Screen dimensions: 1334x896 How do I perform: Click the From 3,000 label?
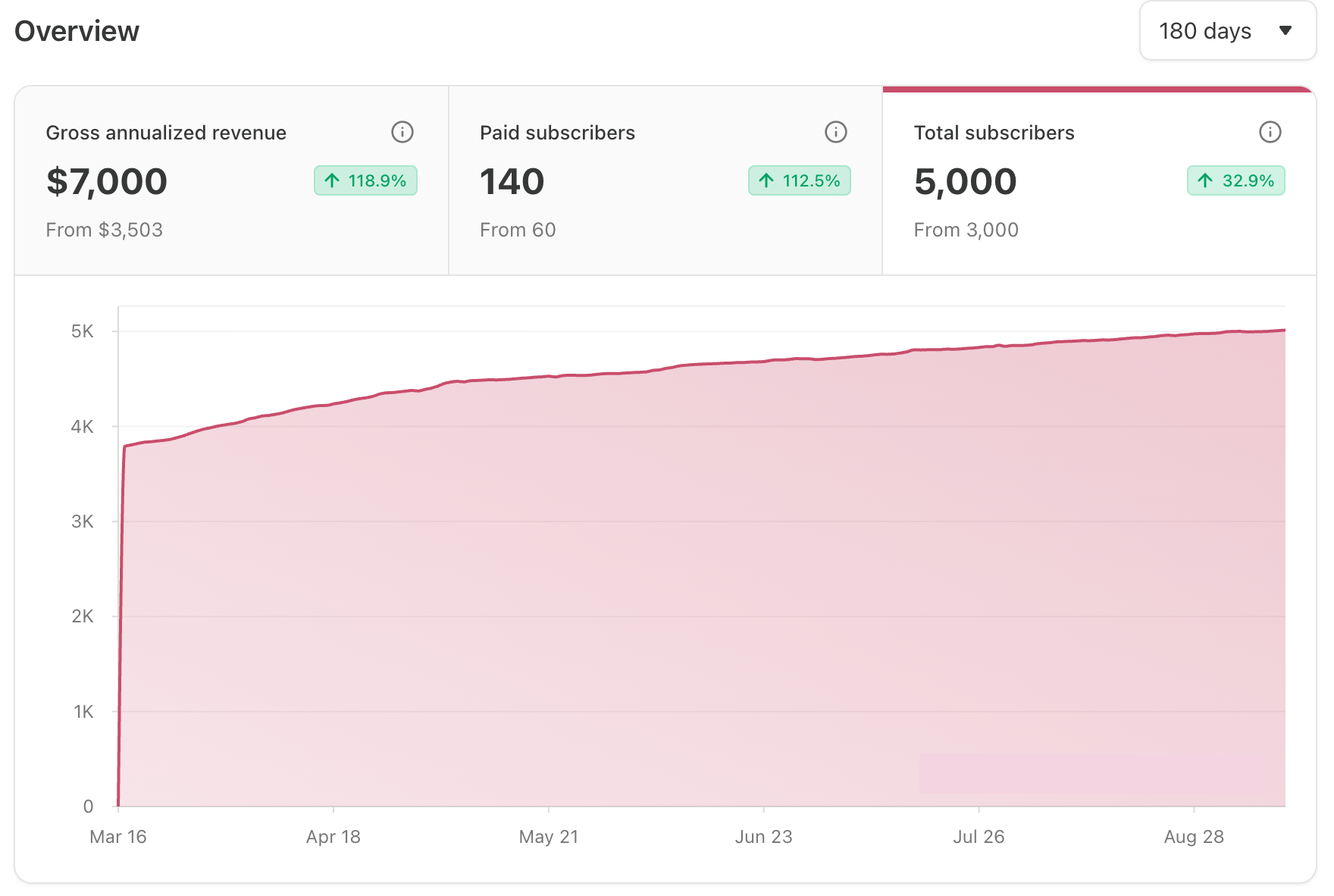click(x=966, y=230)
